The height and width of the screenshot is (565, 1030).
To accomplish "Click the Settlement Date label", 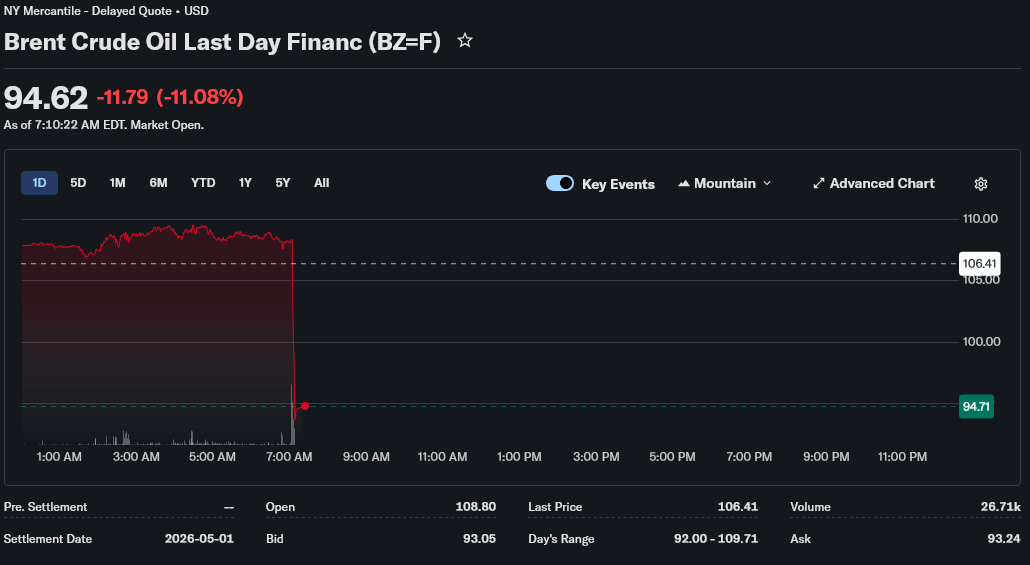I will click(48, 539).
